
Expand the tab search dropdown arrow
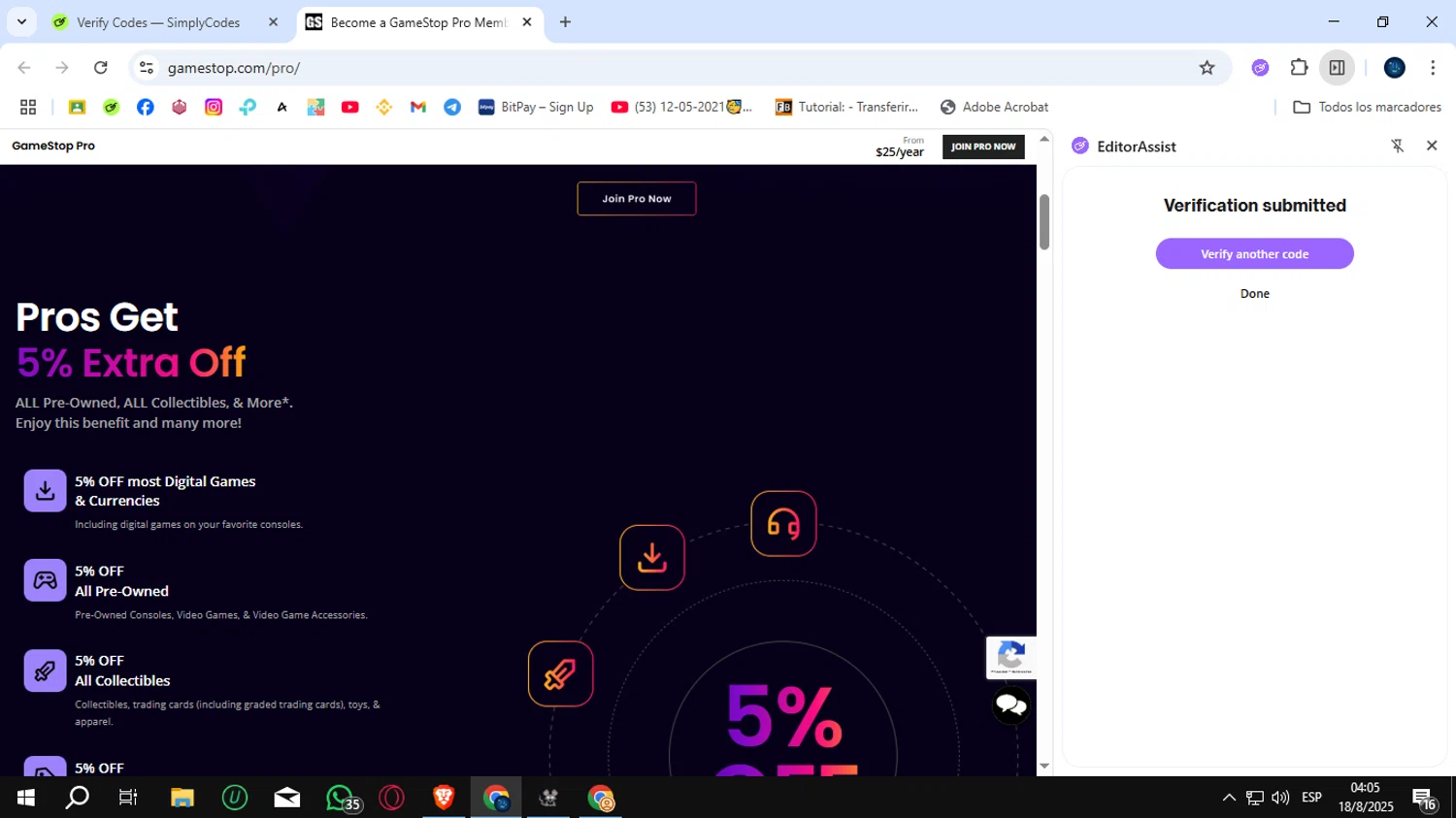pos(21,21)
